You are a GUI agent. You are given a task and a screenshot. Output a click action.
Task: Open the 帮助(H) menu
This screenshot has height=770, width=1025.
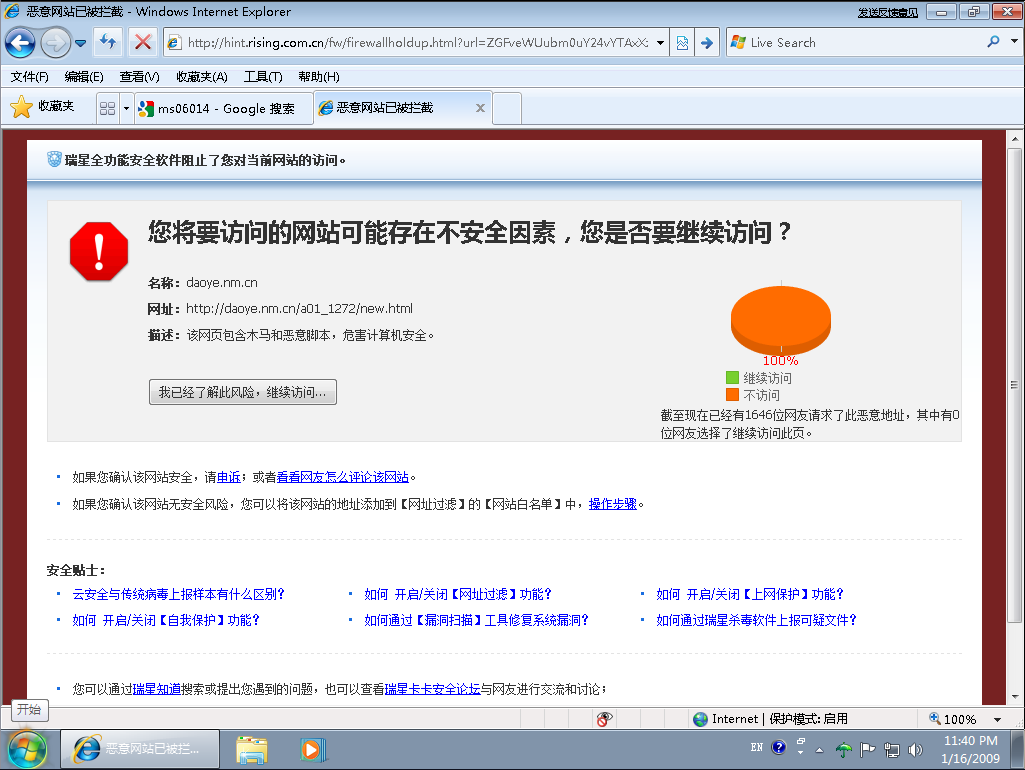(318, 76)
